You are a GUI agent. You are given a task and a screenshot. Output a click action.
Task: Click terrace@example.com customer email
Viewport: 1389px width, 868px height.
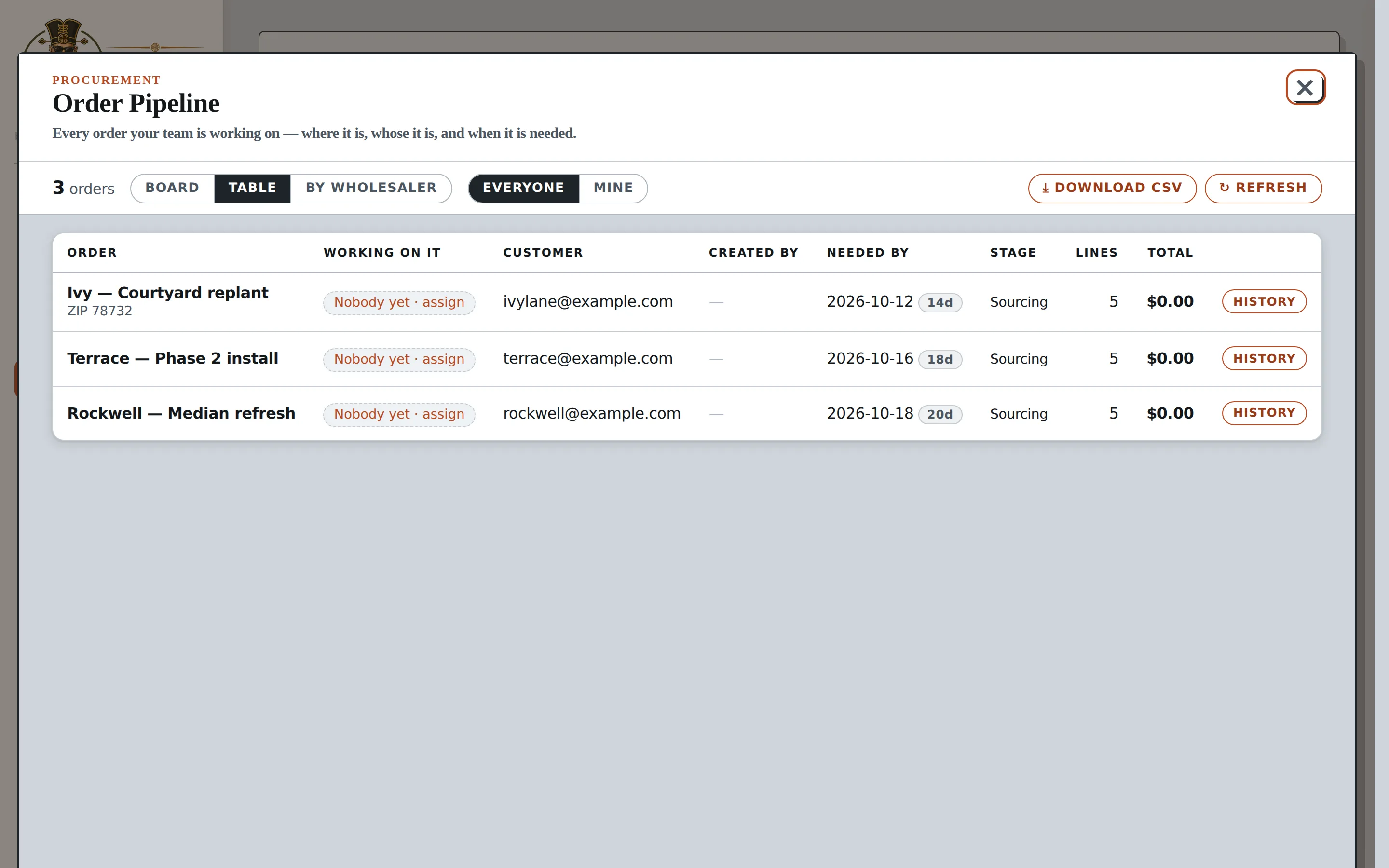[x=588, y=358]
